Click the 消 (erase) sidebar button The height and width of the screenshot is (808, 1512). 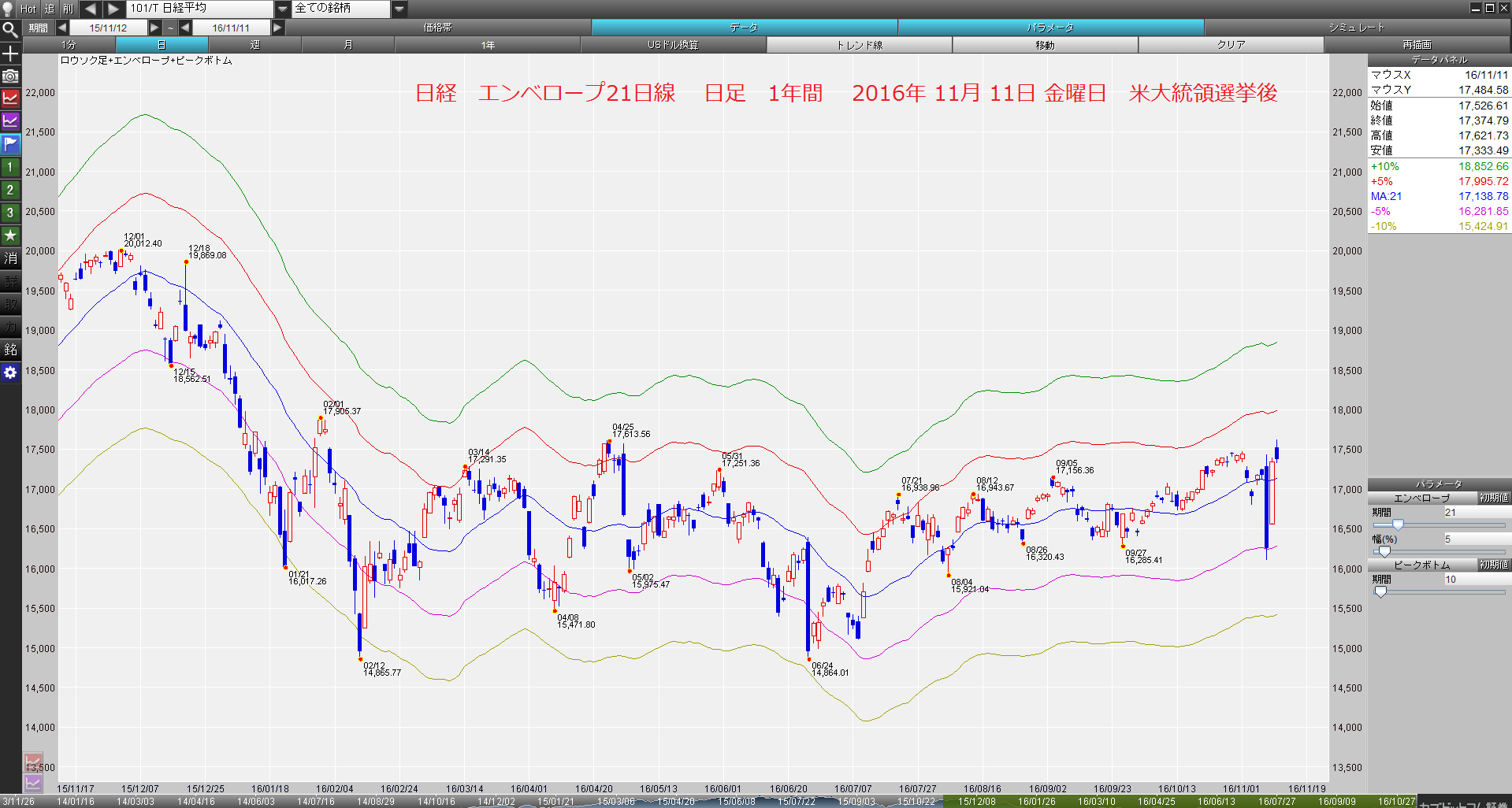[x=10, y=258]
